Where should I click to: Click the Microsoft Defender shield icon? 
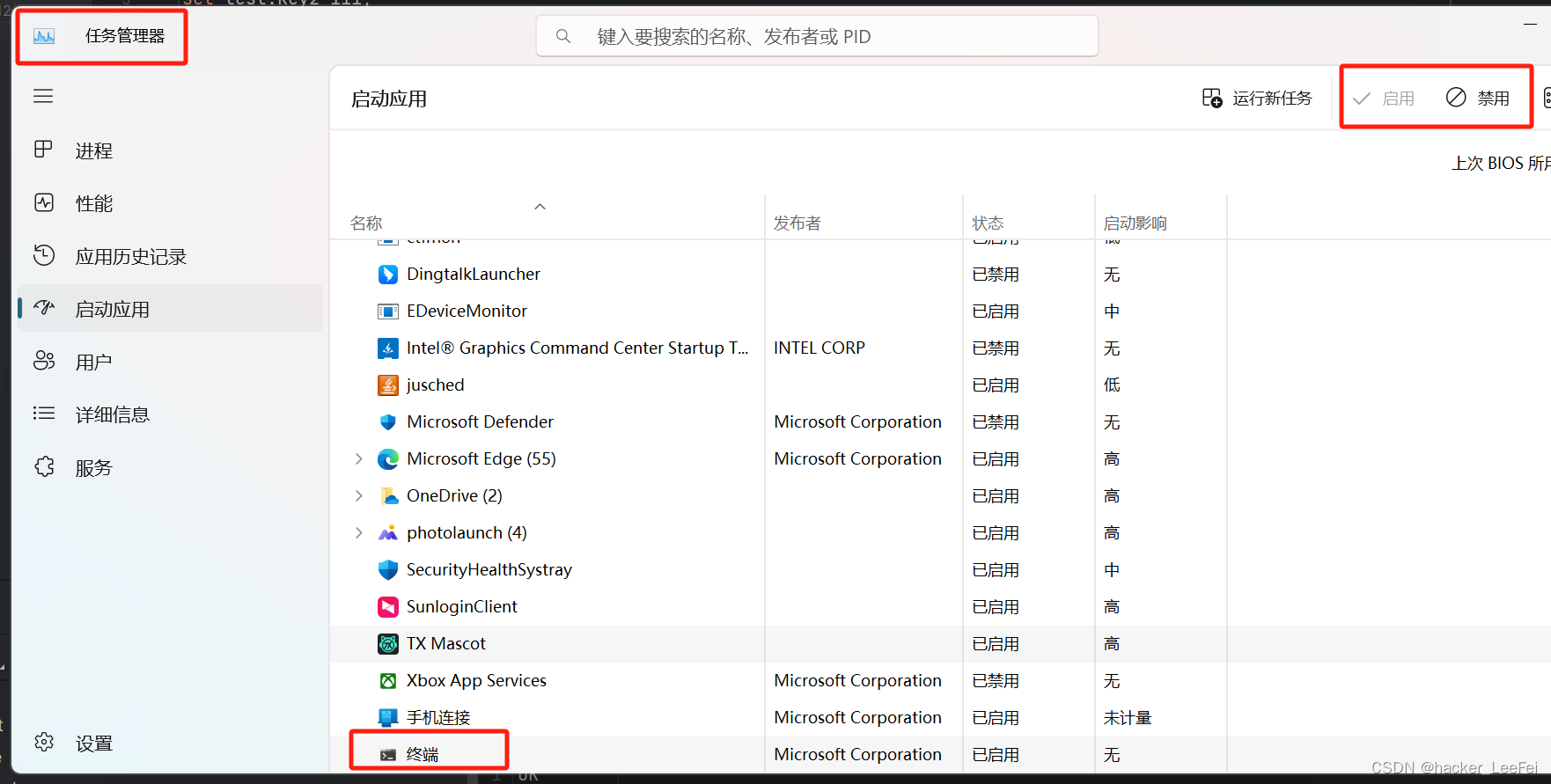[x=387, y=422]
